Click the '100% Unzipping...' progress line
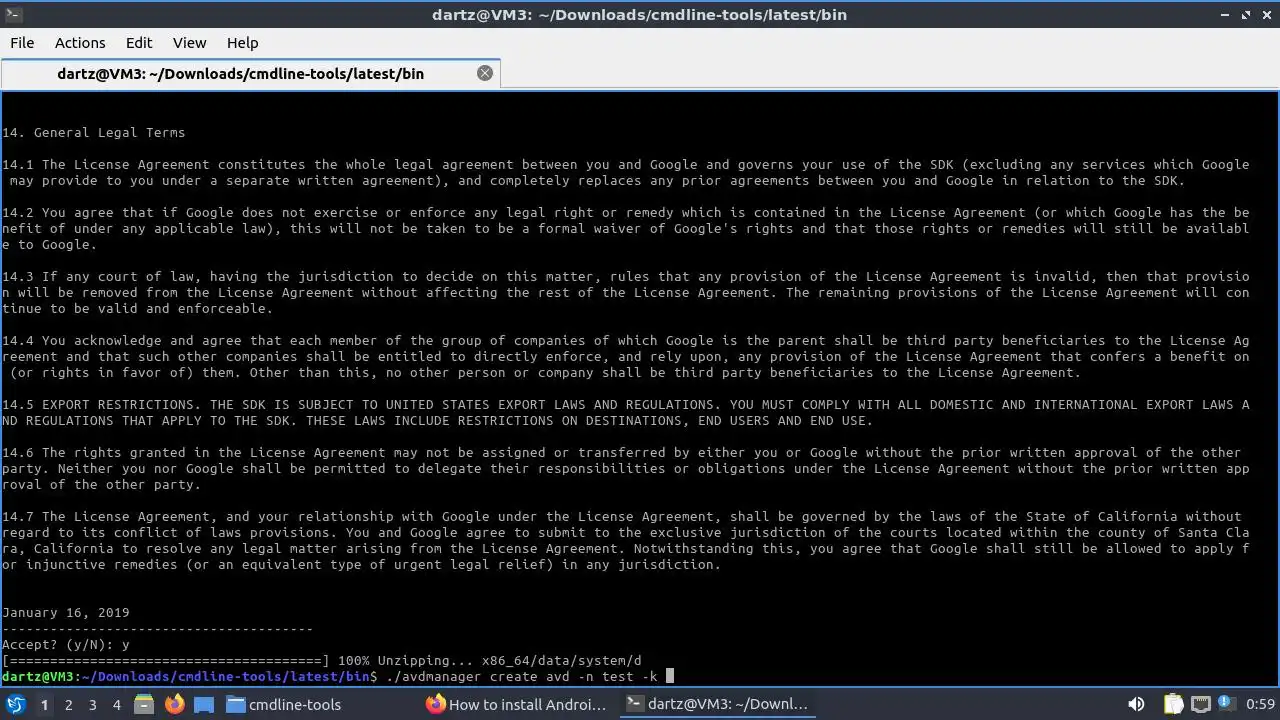 [x=322, y=661]
